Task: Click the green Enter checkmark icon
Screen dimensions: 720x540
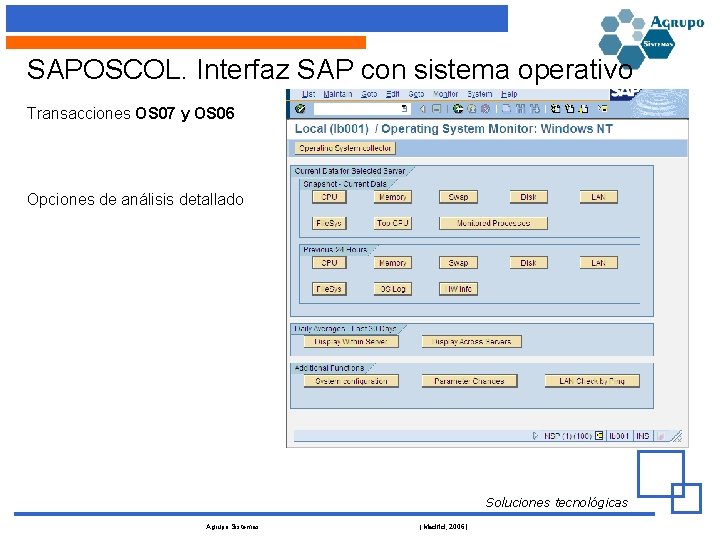Action: [x=300, y=109]
